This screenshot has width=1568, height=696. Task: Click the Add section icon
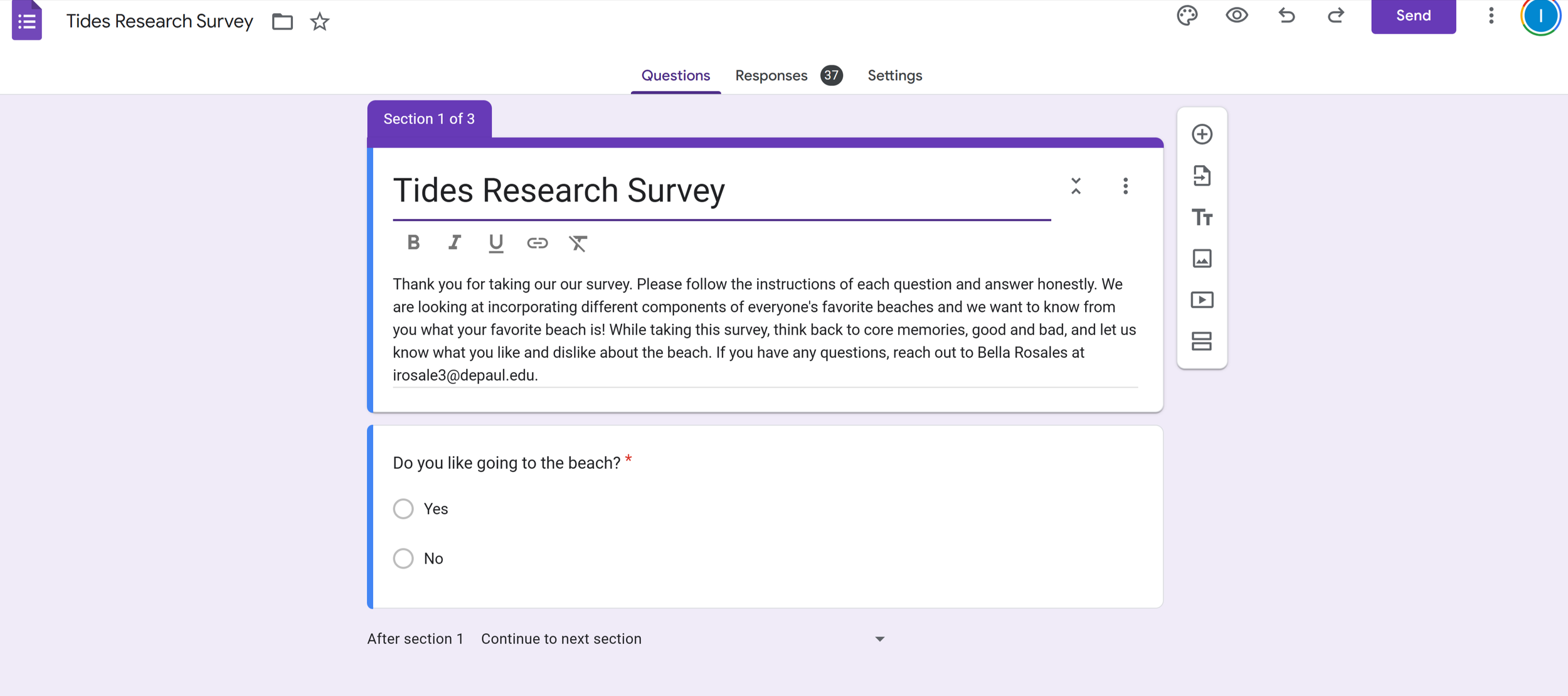[x=1202, y=341]
